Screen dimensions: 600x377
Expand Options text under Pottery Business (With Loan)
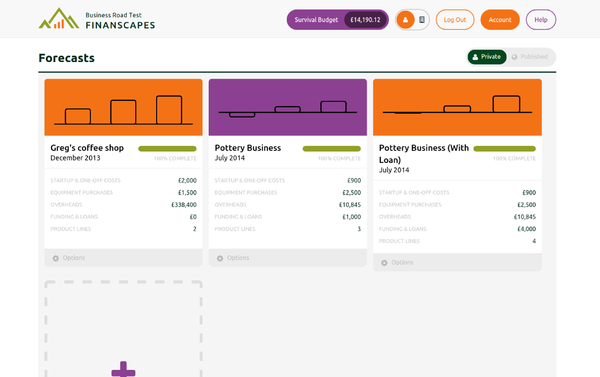pos(402,262)
